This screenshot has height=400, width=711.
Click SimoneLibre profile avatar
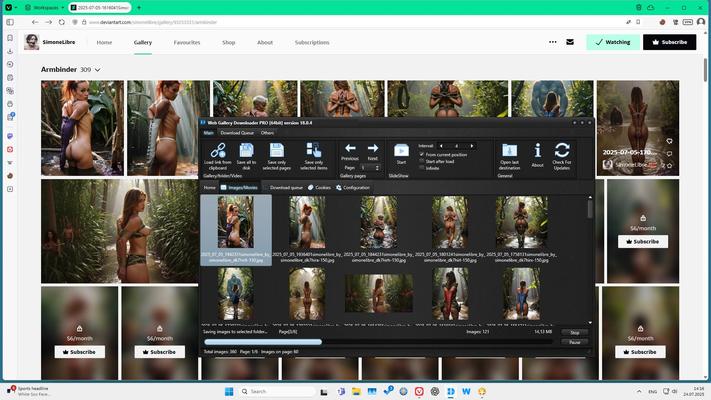31,42
